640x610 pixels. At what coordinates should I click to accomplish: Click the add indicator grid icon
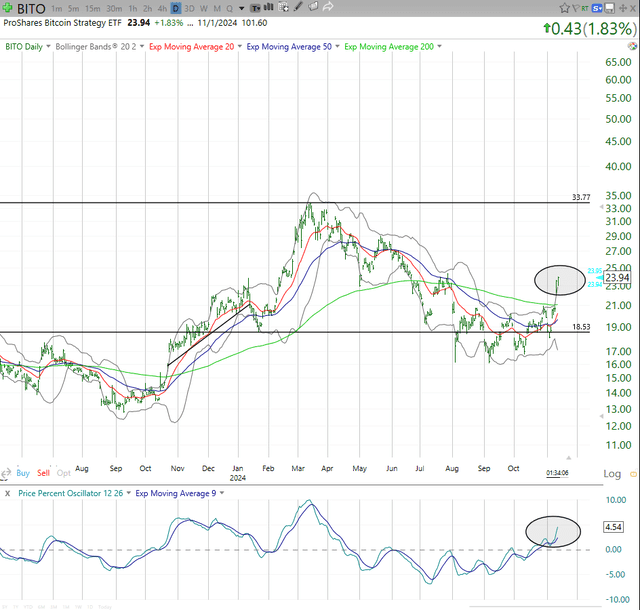283,7
